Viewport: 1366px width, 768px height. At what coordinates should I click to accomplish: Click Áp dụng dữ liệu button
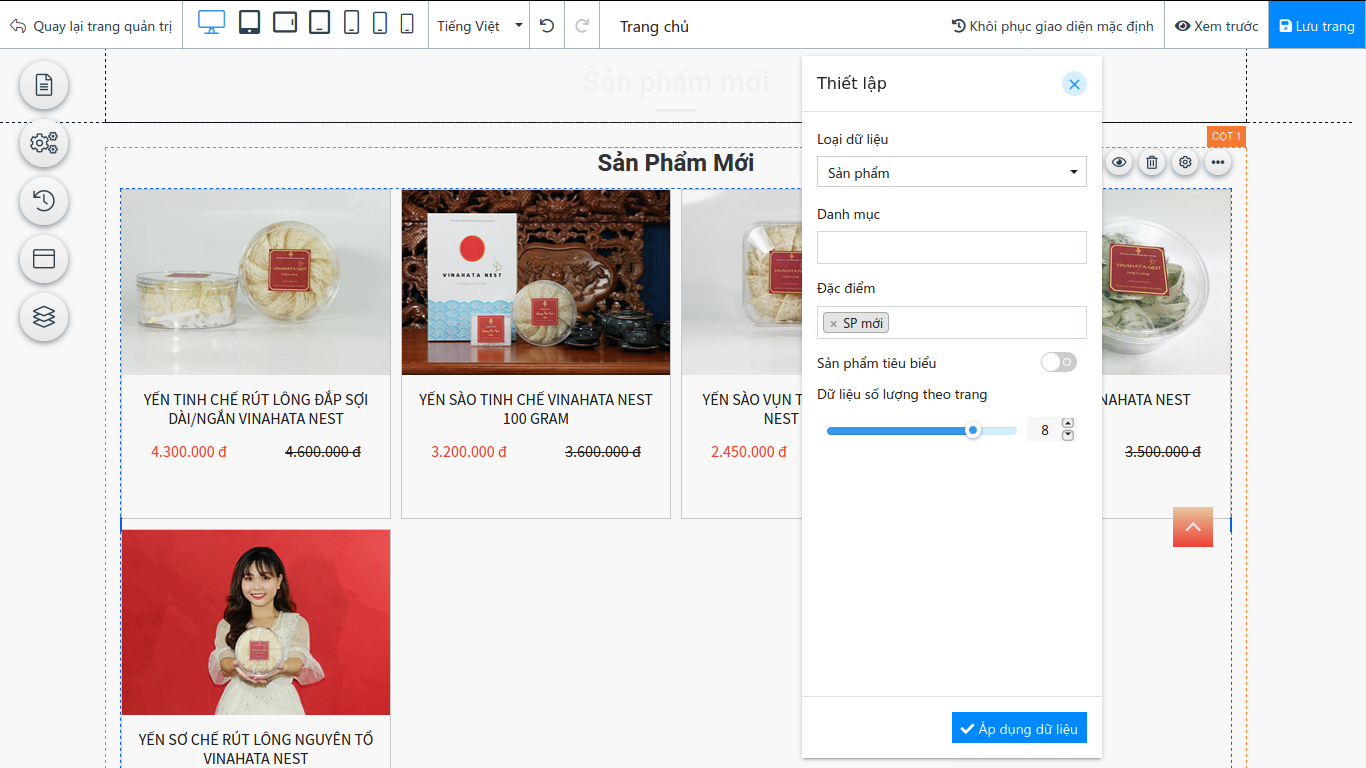click(1019, 728)
